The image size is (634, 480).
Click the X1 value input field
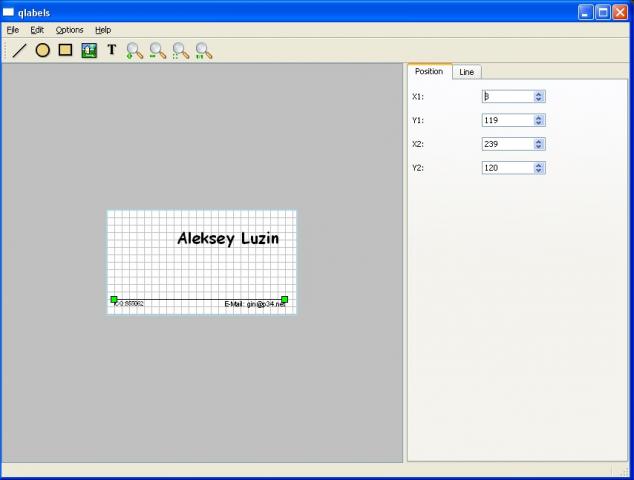[506, 96]
